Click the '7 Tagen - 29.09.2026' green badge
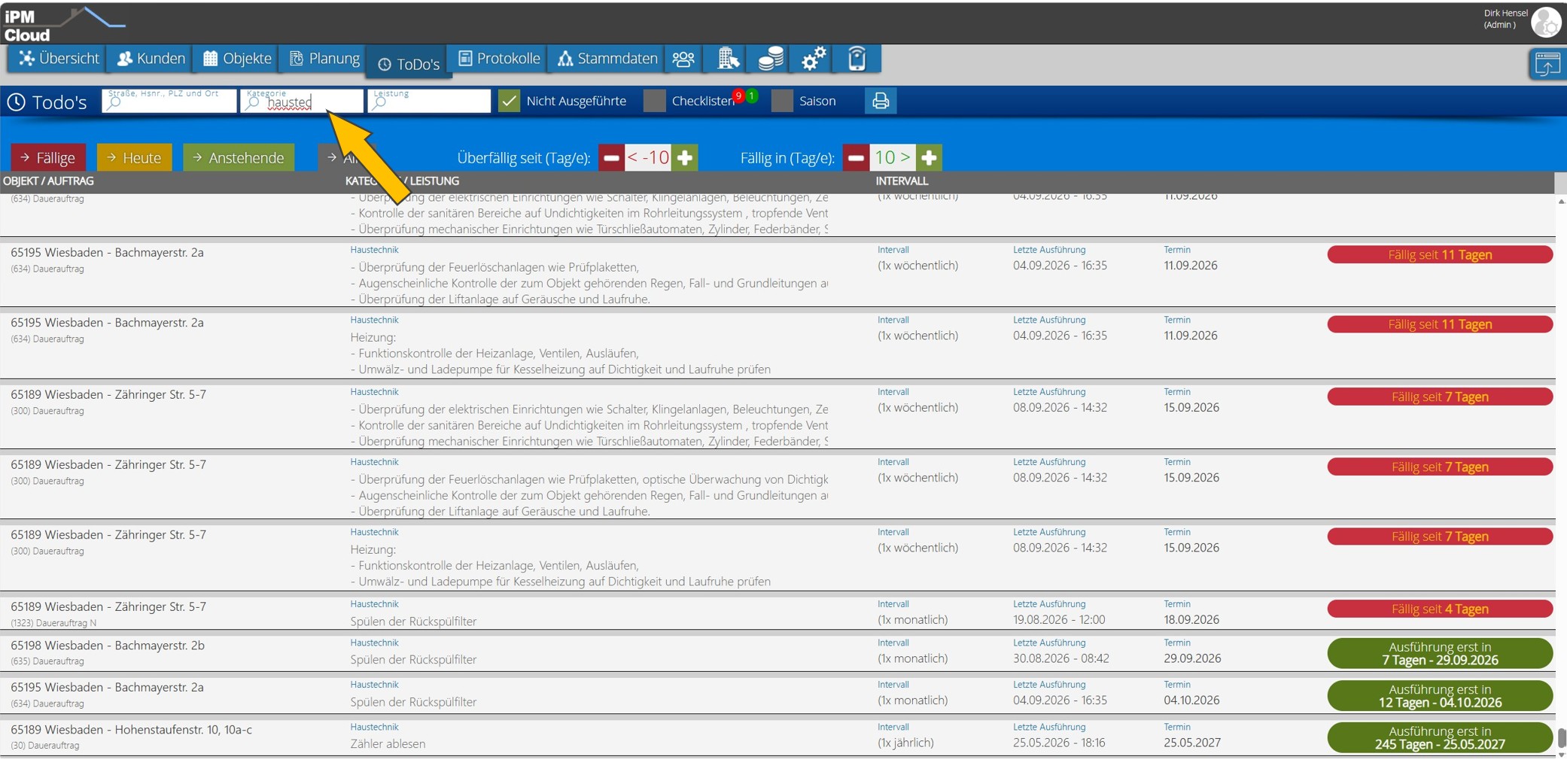 pyautogui.click(x=1440, y=653)
